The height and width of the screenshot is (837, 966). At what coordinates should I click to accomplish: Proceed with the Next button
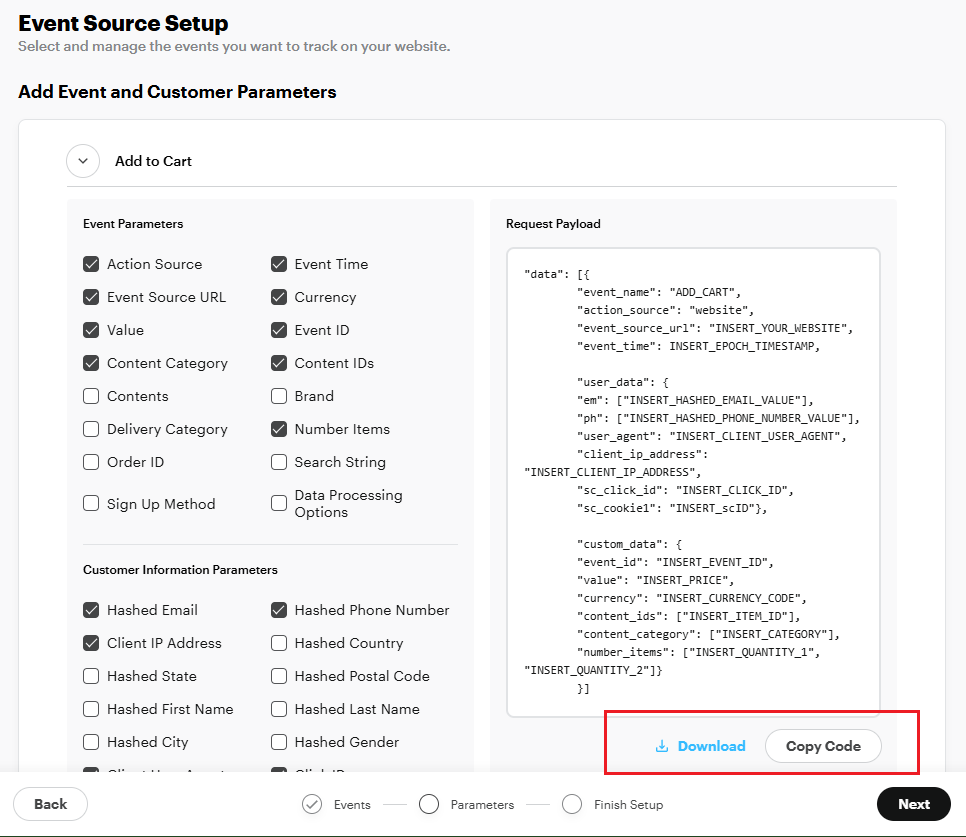(914, 804)
